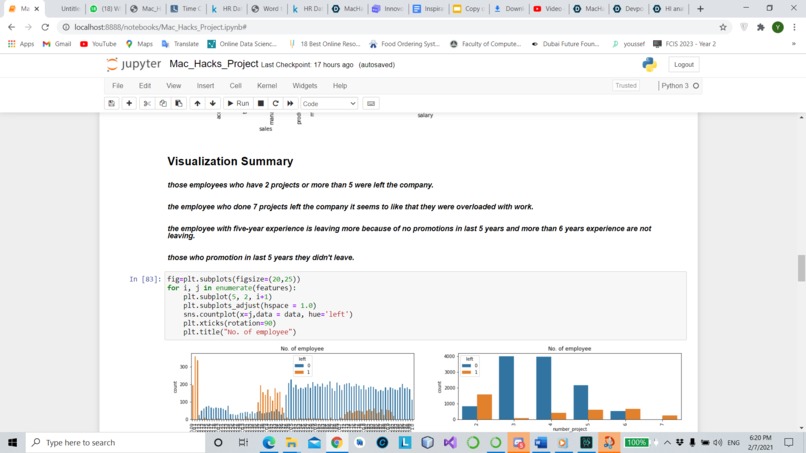Open the Help menu
This screenshot has width=806, height=453.
click(x=340, y=86)
